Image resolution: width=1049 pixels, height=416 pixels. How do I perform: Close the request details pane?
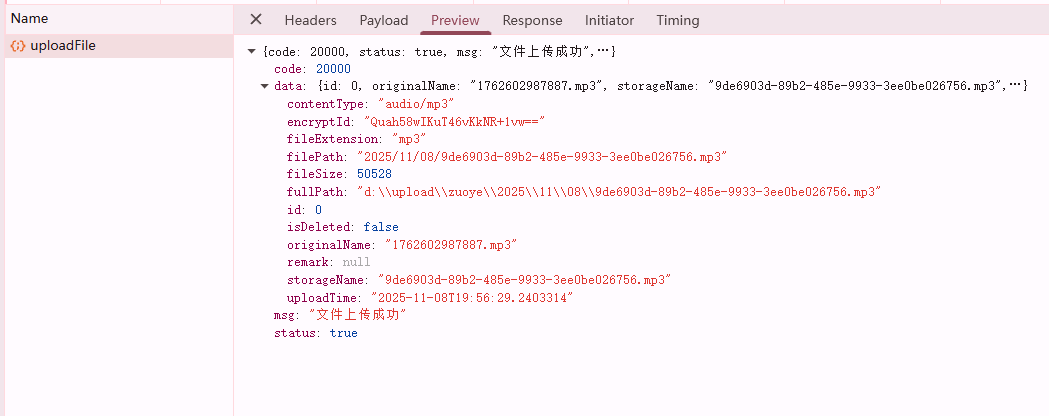(x=256, y=20)
